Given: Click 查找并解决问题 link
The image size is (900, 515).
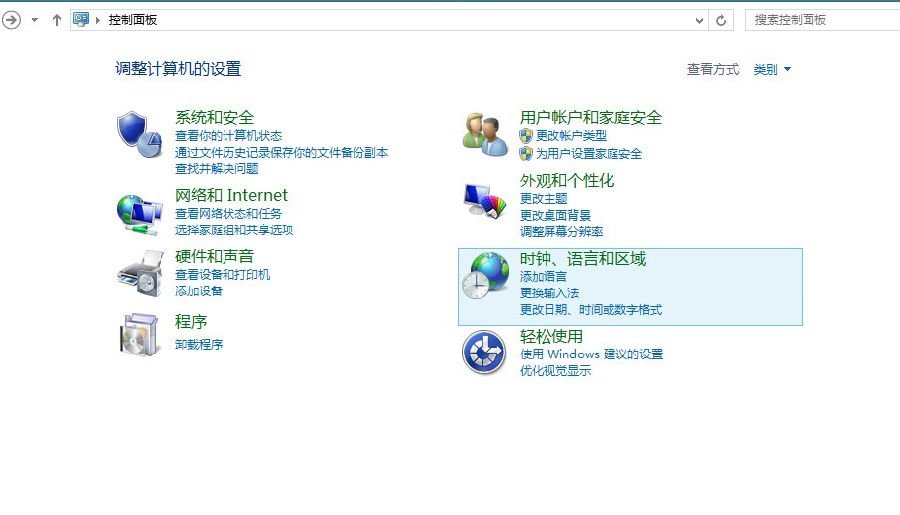Looking at the screenshot, I should coord(216,168).
